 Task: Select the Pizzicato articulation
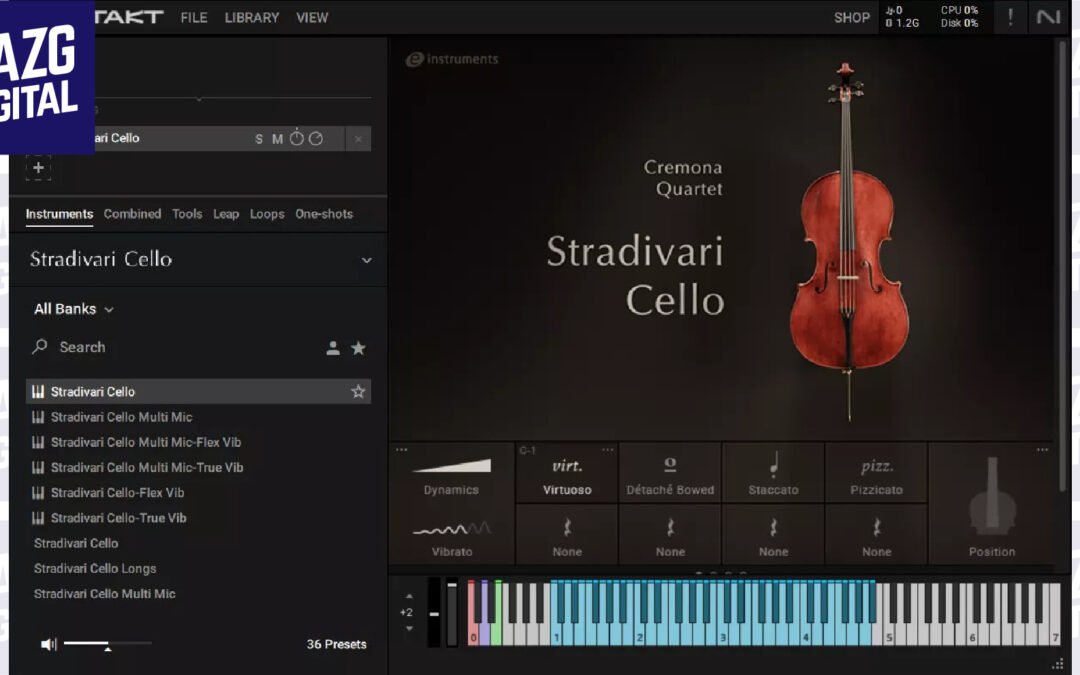pos(876,474)
